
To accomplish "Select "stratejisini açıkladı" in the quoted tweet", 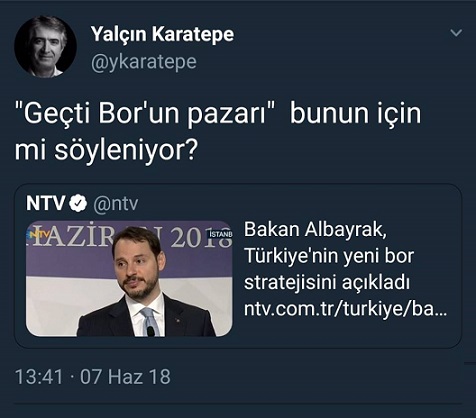I will (327, 283).
